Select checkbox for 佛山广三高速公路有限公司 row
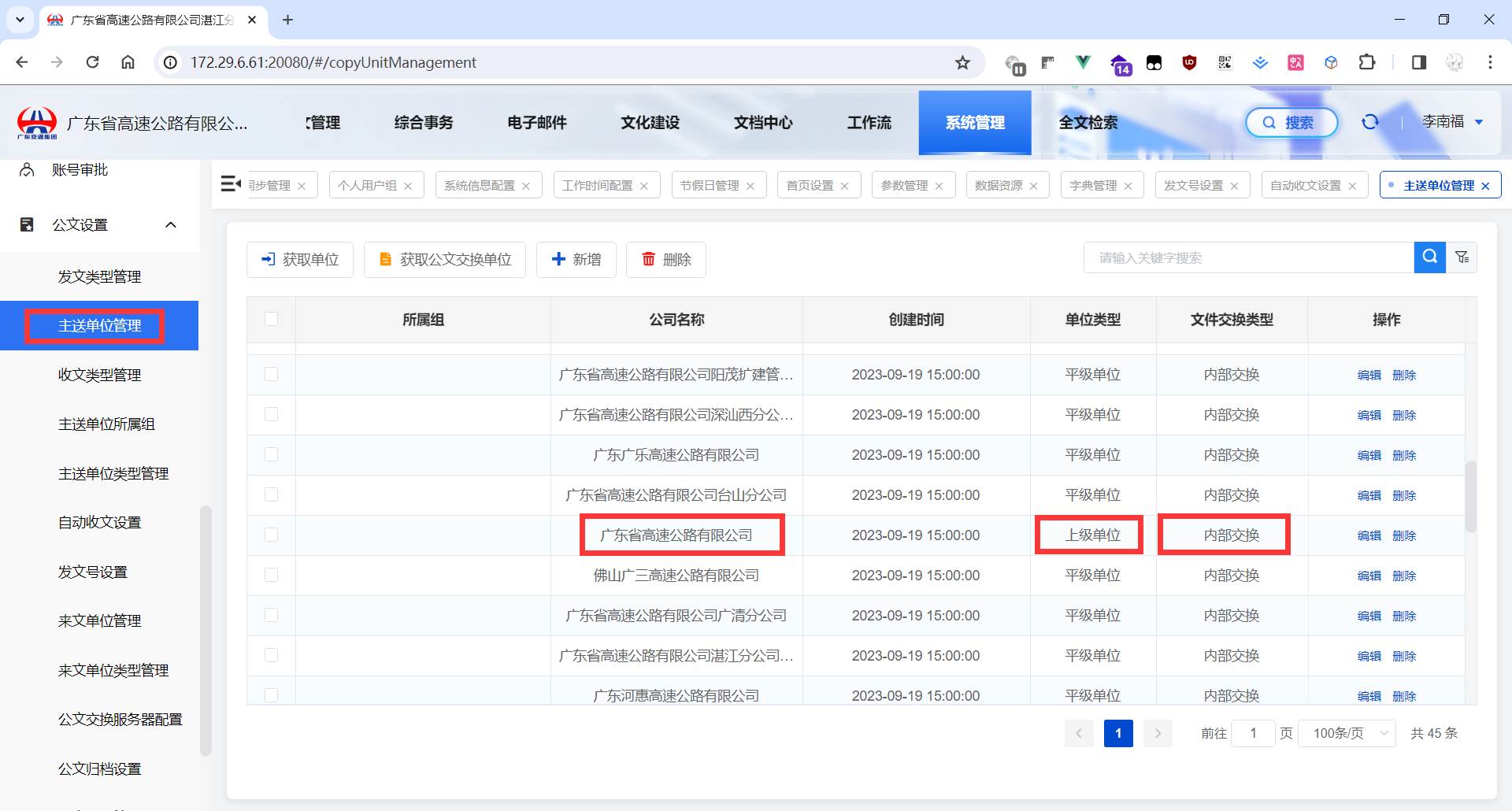The image size is (1512, 811). [x=272, y=575]
